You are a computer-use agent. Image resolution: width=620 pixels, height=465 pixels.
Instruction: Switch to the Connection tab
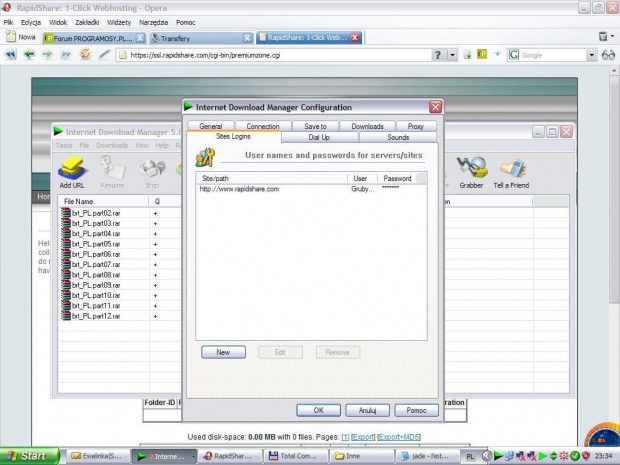[263, 126]
